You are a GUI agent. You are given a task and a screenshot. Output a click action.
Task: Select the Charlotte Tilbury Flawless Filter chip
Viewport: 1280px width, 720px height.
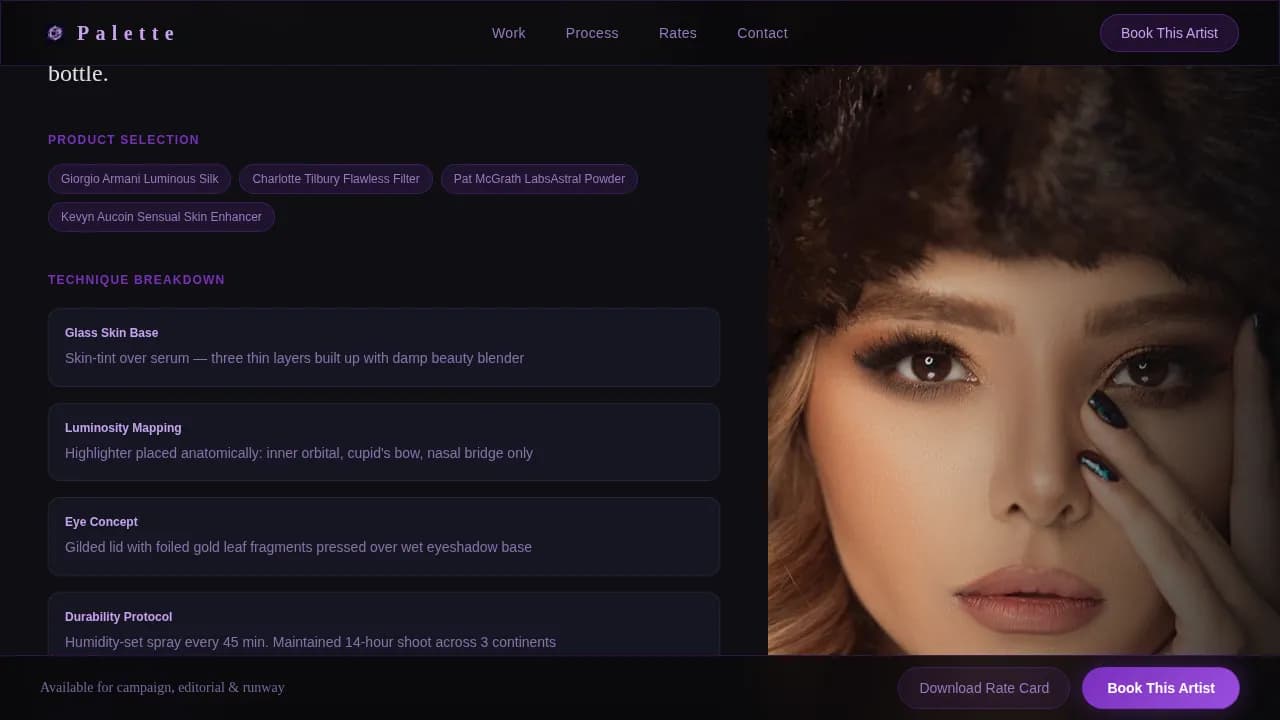pyautogui.click(x=335, y=179)
